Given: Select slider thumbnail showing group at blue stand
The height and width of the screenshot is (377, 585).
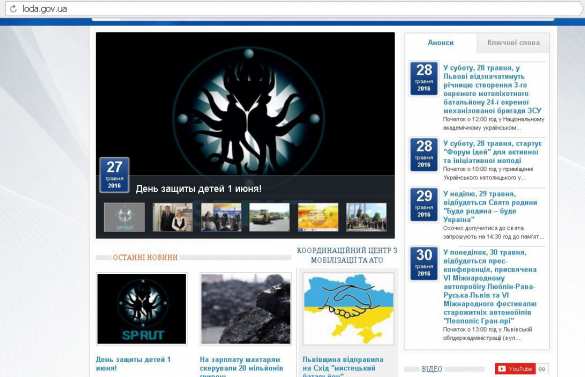Looking at the screenshot, I should pyautogui.click(x=221, y=217).
